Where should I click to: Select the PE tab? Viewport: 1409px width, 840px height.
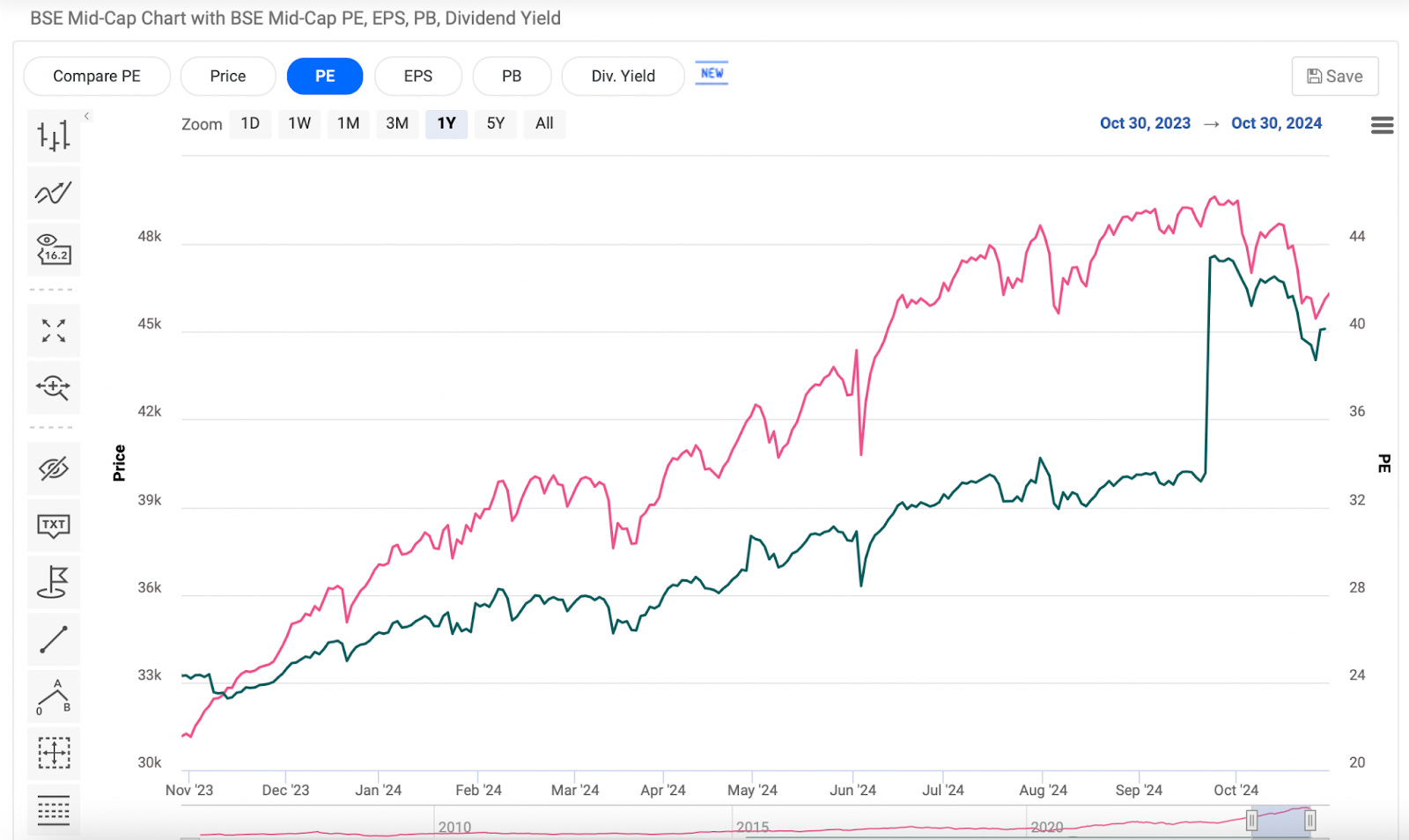click(325, 77)
